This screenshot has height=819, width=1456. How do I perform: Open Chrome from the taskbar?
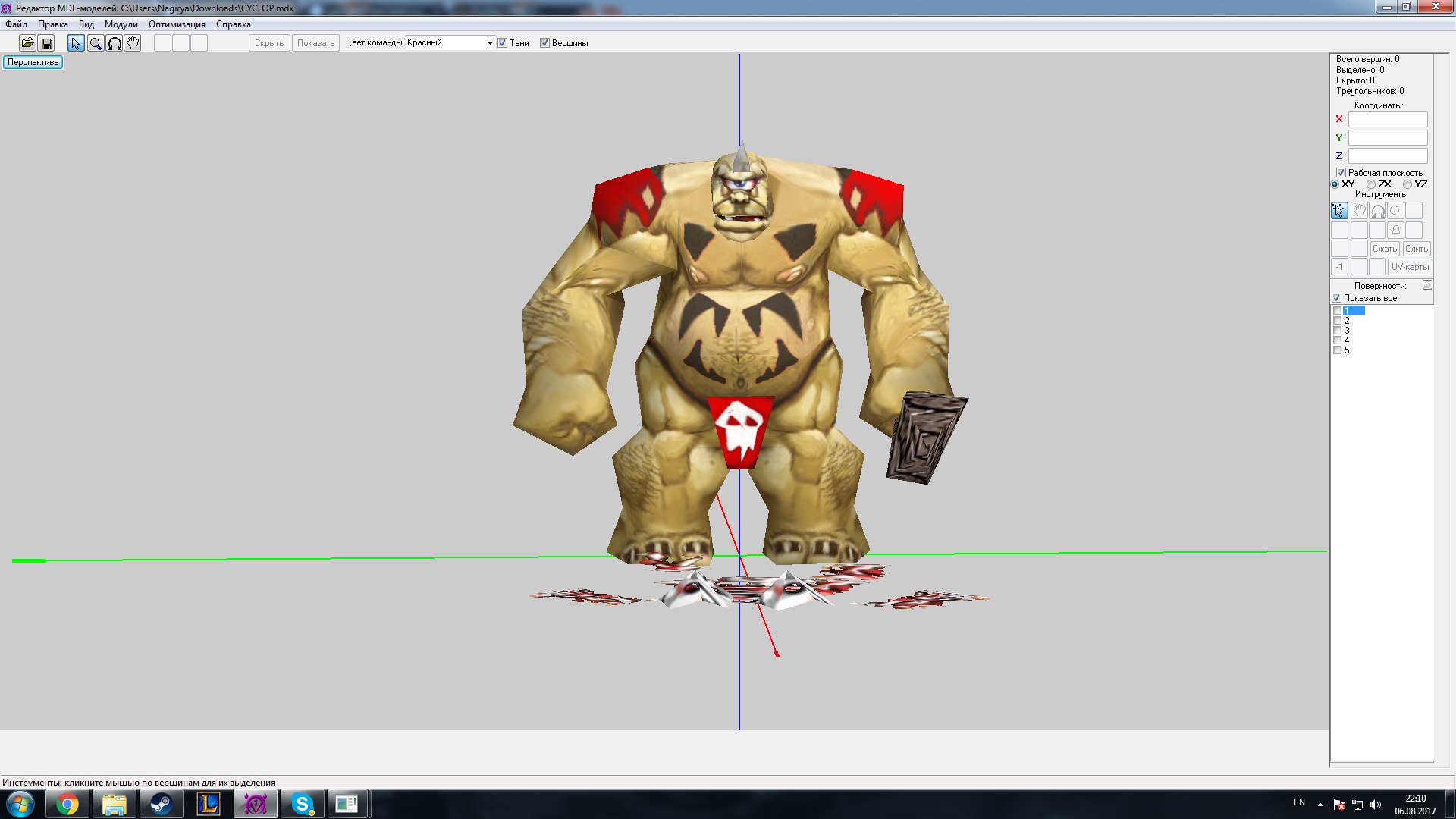point(67,804)
